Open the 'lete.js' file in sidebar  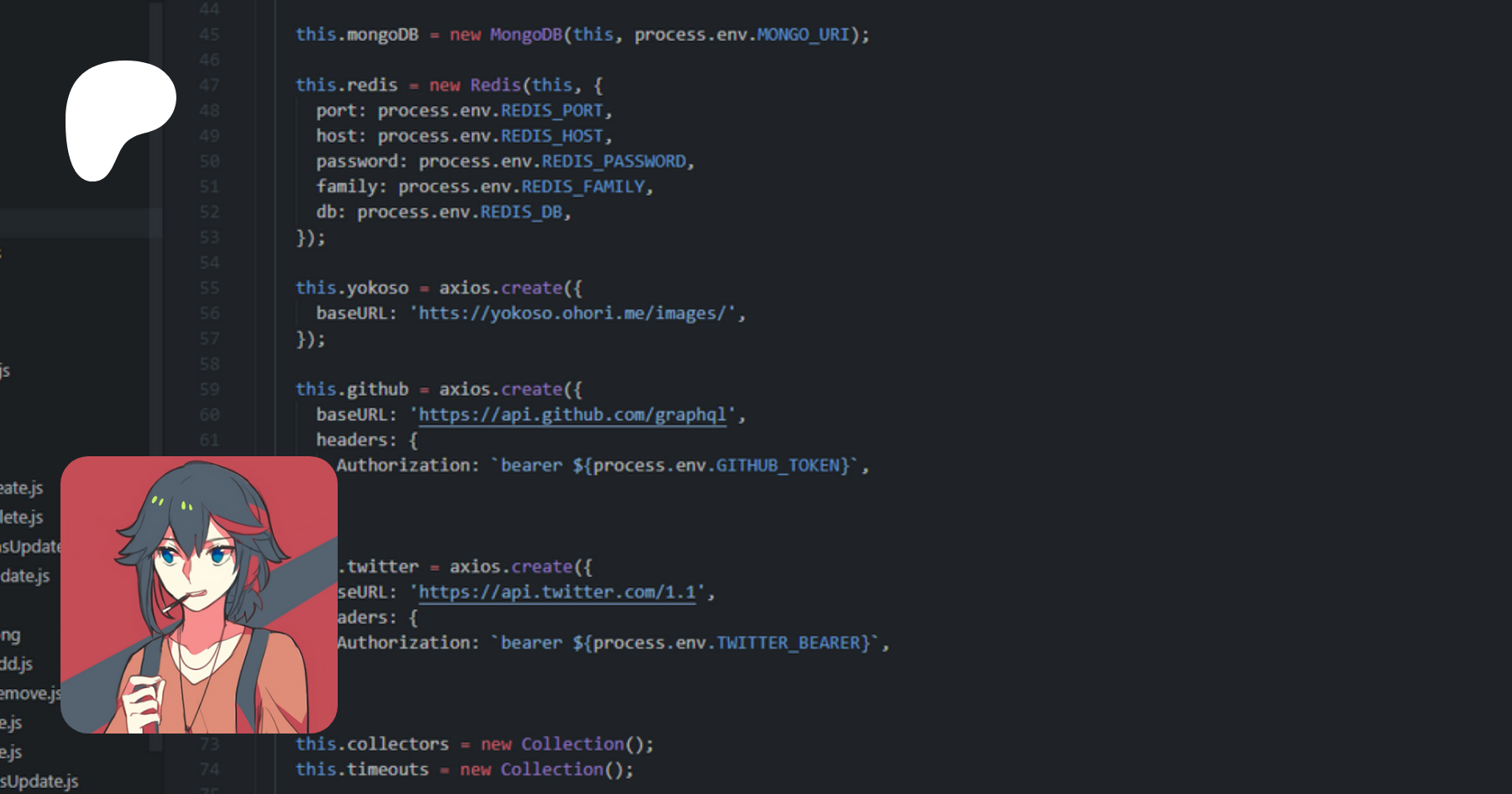pyautogui.click(x=22, y=518)
